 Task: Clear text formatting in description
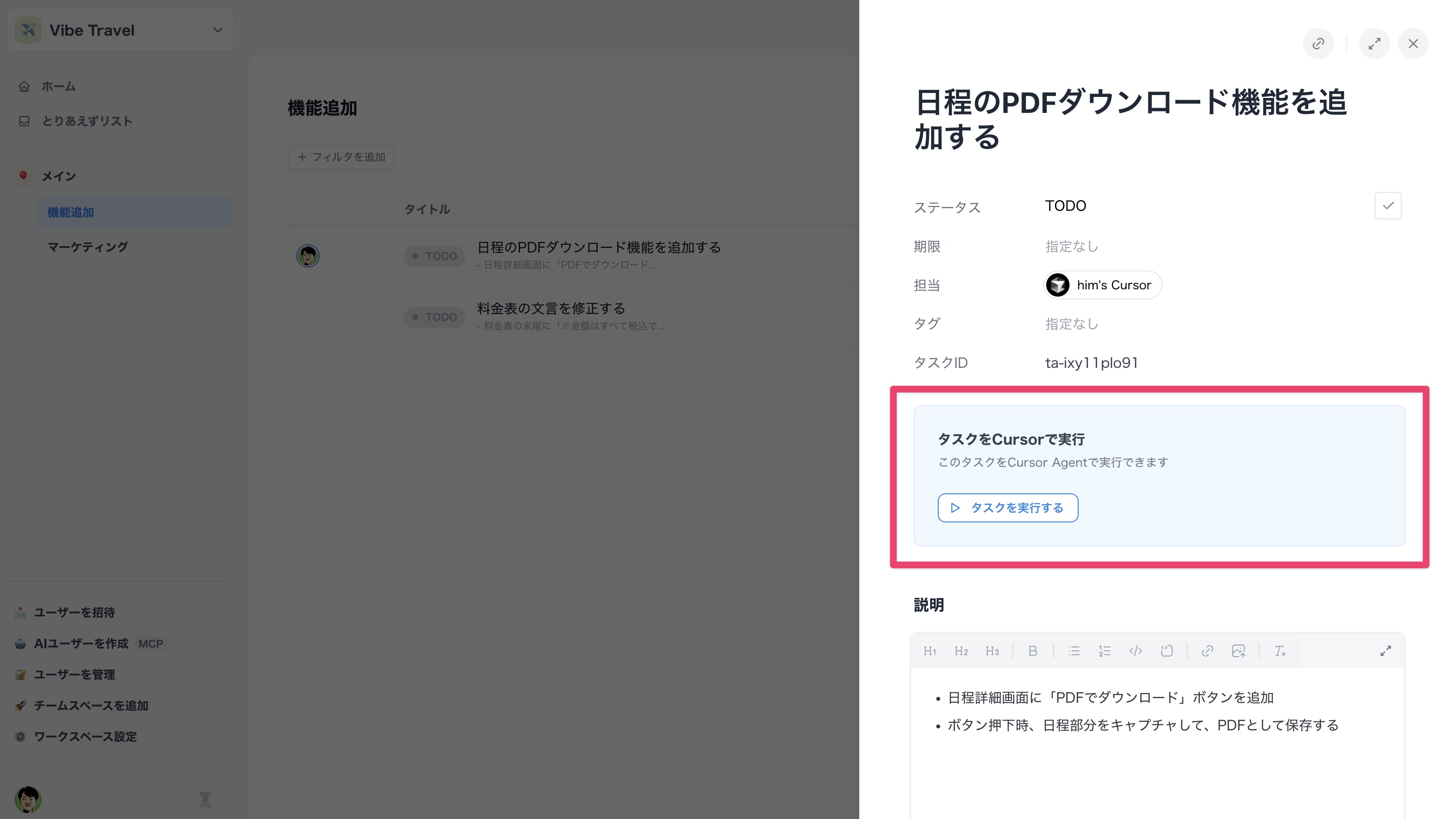coord(1280,651)
